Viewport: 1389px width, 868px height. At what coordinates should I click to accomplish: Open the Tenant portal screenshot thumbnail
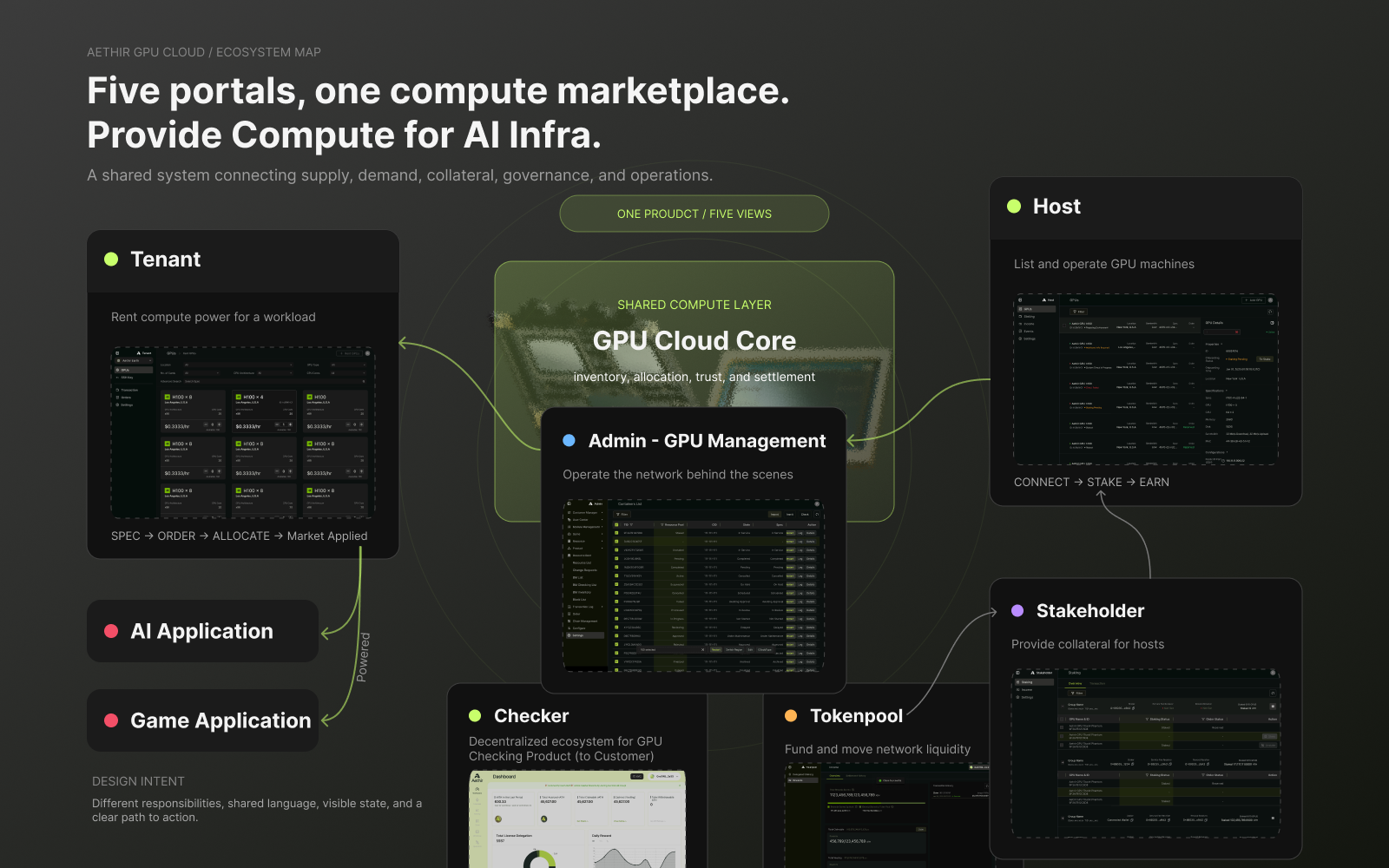243,432
